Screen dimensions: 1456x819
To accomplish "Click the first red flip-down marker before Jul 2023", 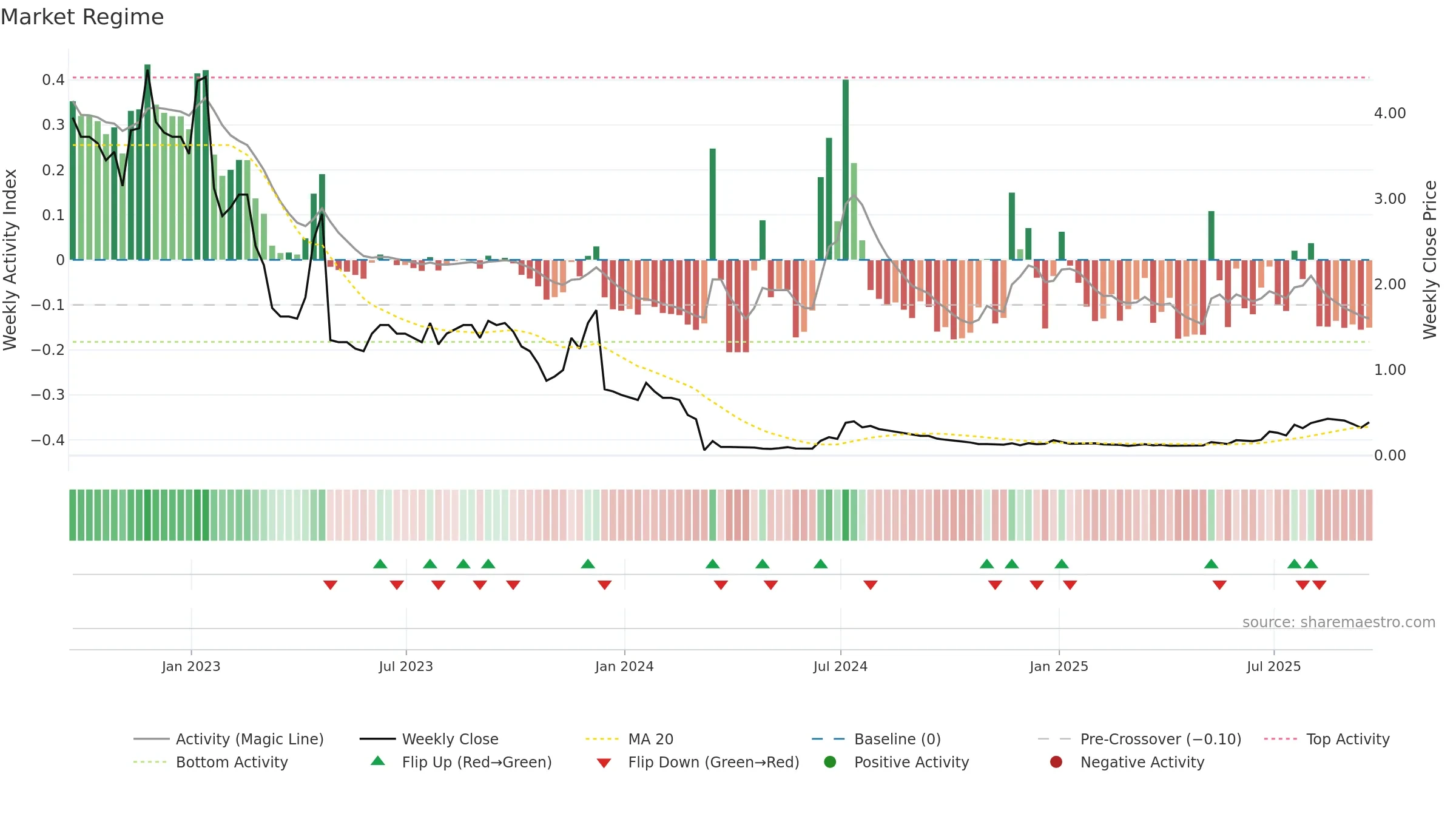I will (x=330, y=585).
